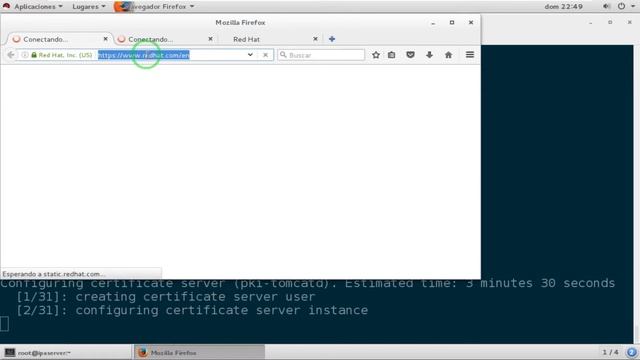This screenshot has height=360, width=640.
Task: Click the 1 / 4 workspace switcher
Action: click(610, 352)
